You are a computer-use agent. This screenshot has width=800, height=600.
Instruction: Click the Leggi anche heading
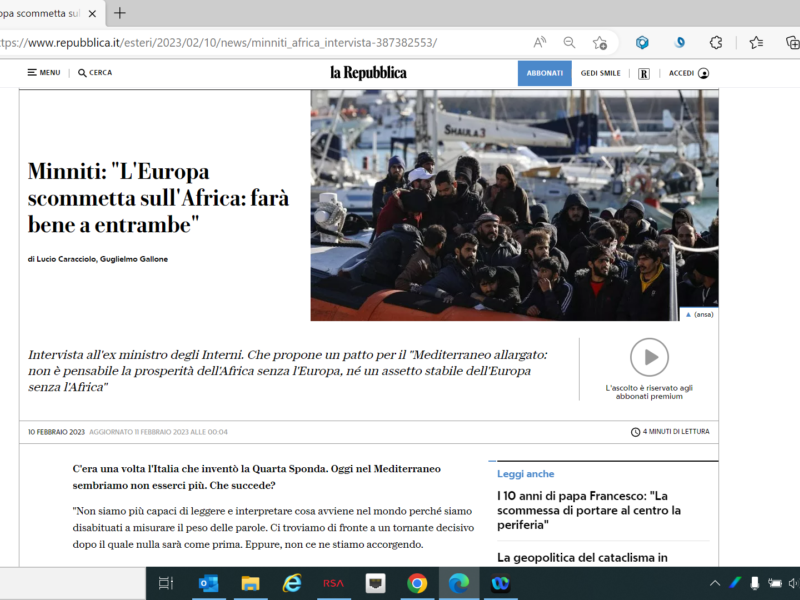point(526,474)
